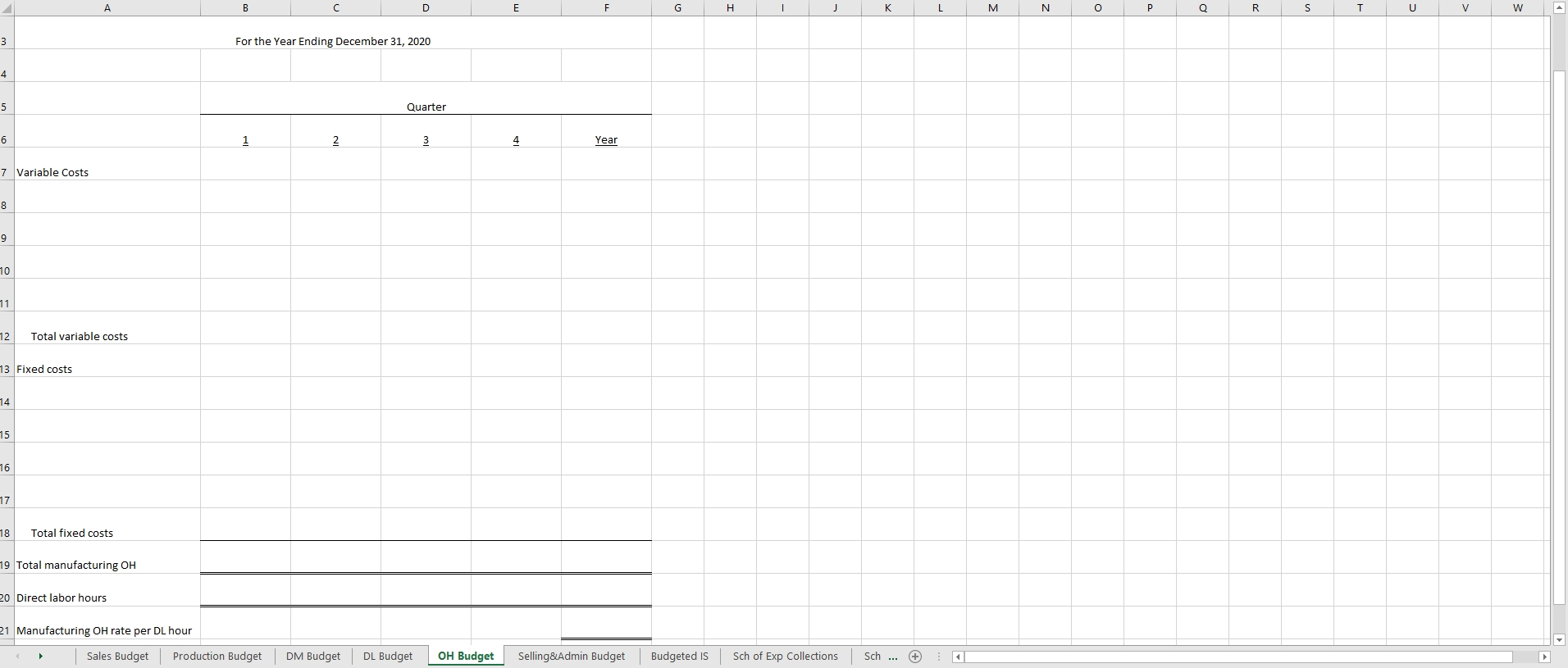Click the 'Total variable costs' cell
Screen dimensions: 1568x668
point(107,328)
